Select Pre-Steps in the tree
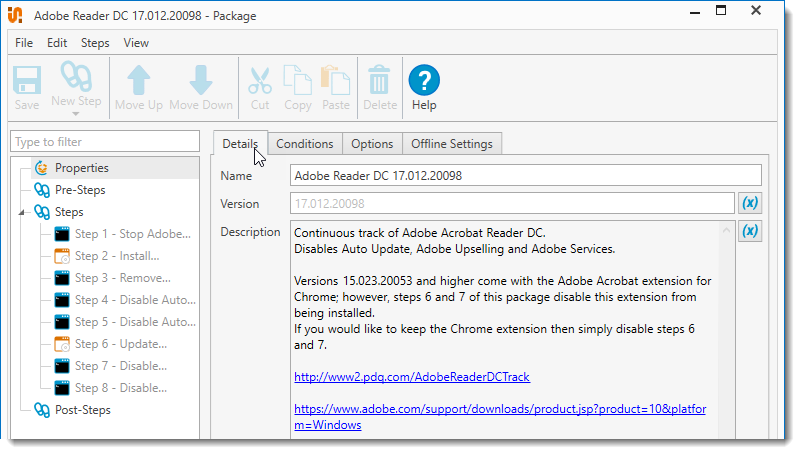The image size is (800, 454). tap(79, 190)
